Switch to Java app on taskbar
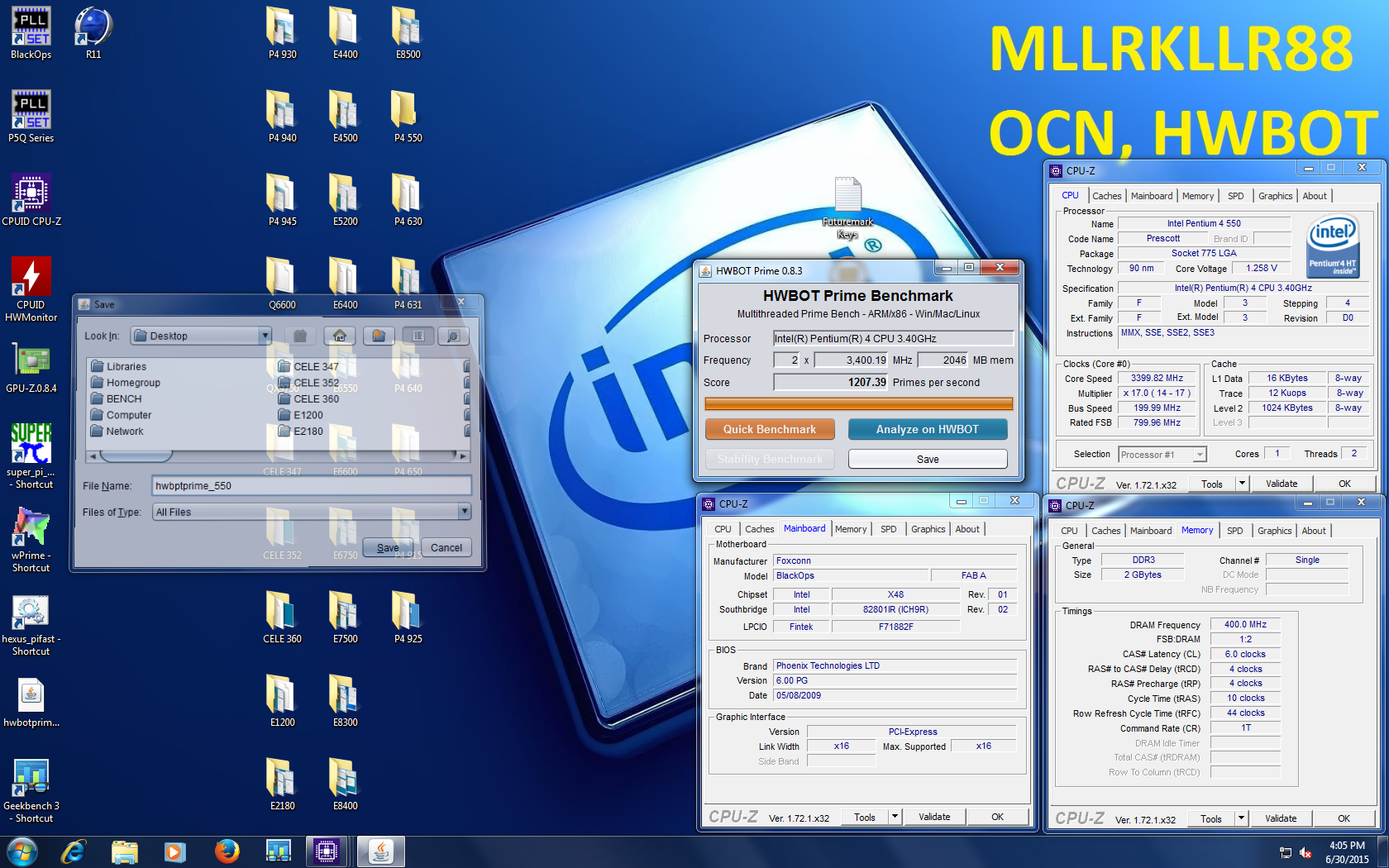This screenshot has height=868, width=1389. click(x=380, y=851)
